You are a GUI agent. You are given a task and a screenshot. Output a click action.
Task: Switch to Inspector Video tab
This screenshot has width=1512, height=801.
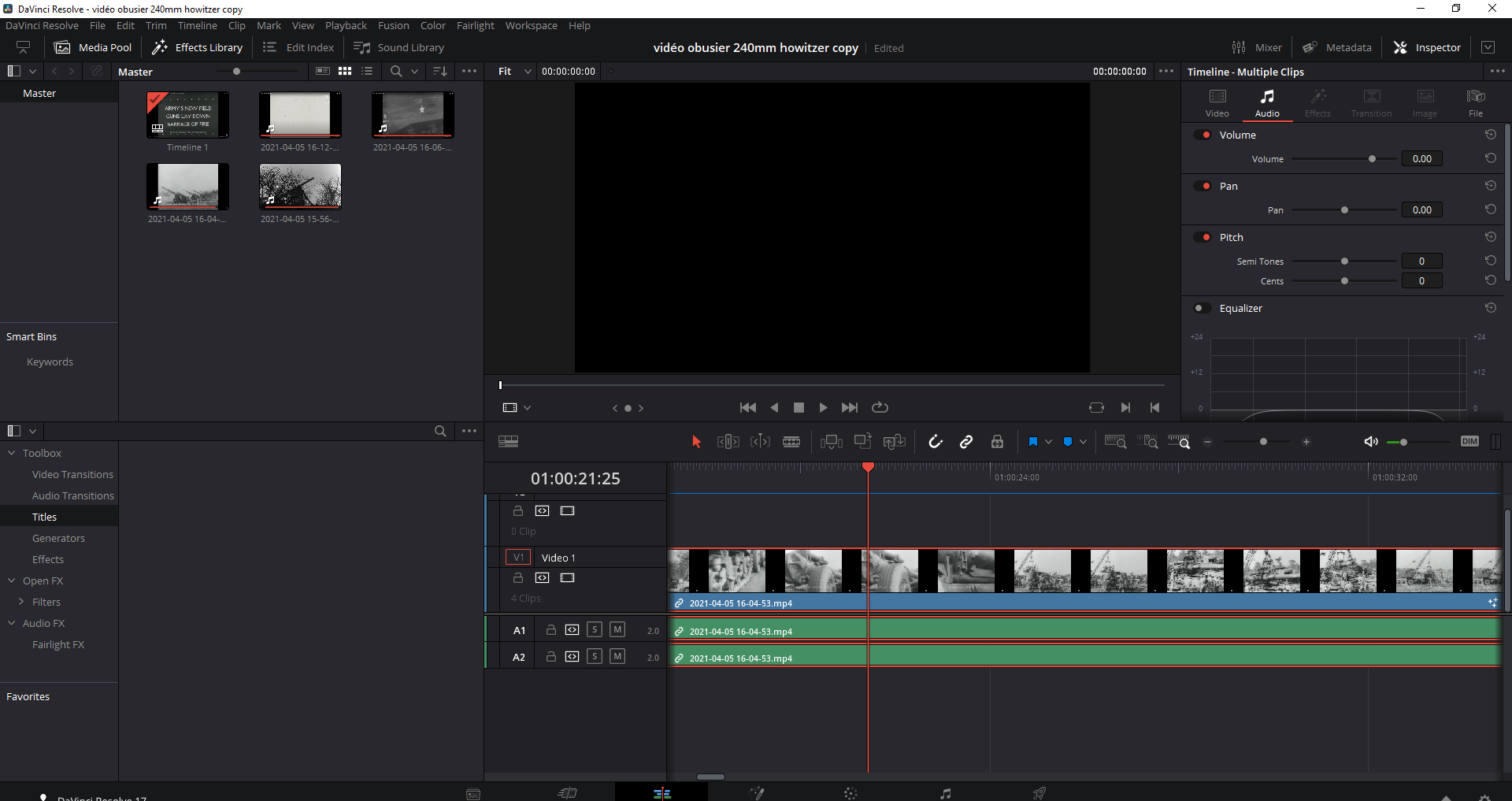[1217, 103]
